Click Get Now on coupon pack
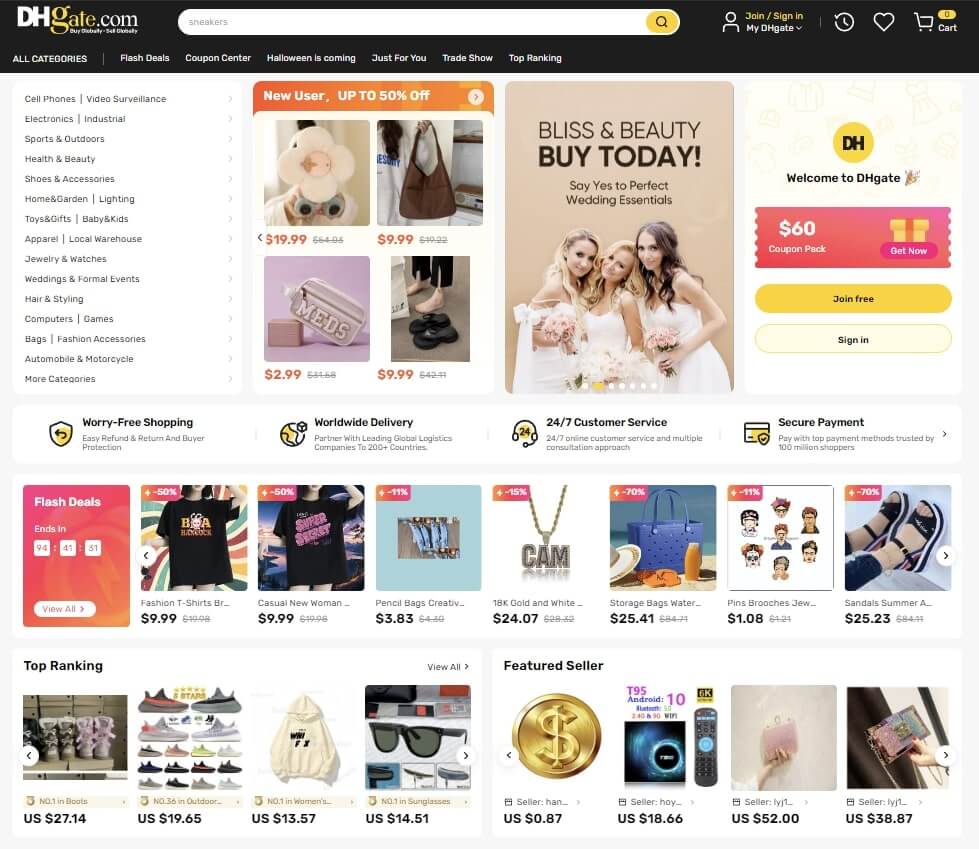 tap(908, 250)
